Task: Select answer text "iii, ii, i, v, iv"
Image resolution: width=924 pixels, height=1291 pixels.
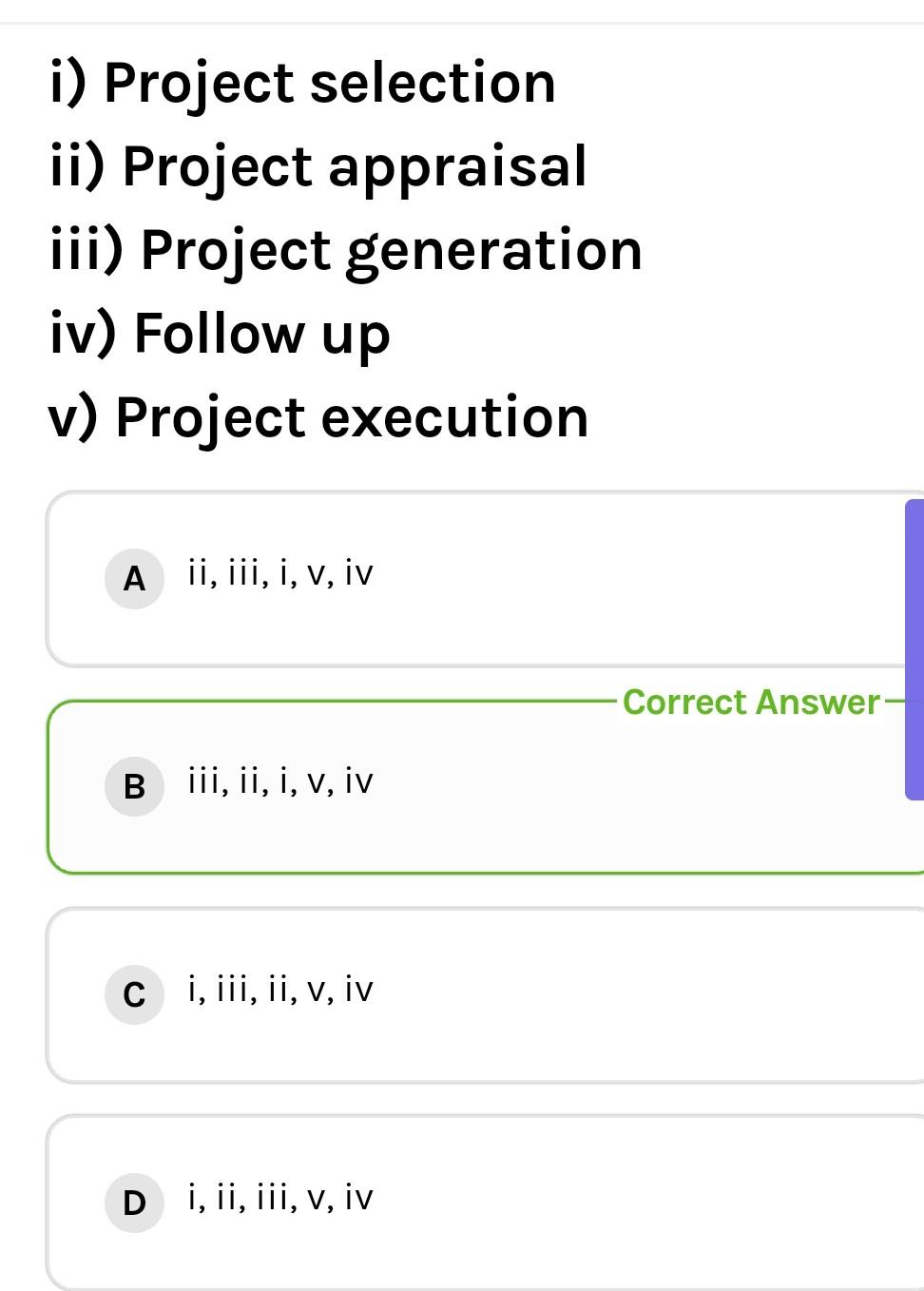Action: pyautogui.click(x=280, y=782)
